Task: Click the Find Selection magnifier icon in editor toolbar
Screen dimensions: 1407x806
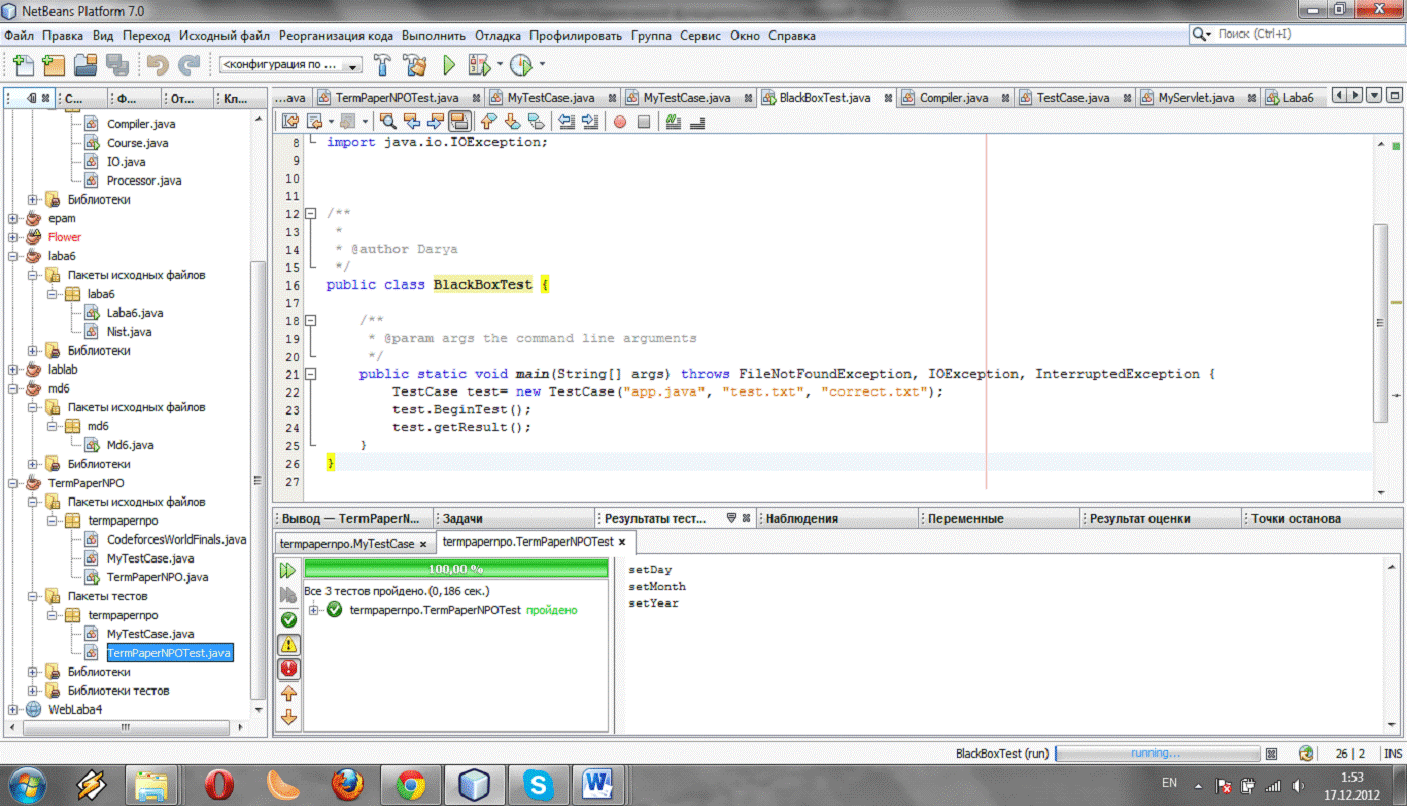Action: click(388, 122)
